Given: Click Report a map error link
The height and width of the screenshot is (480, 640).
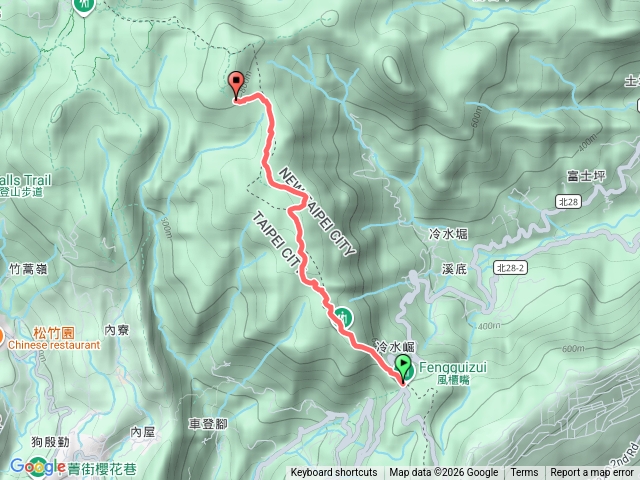Looking at the screenshot, I should pyautogui.click(x=591, y=473).
